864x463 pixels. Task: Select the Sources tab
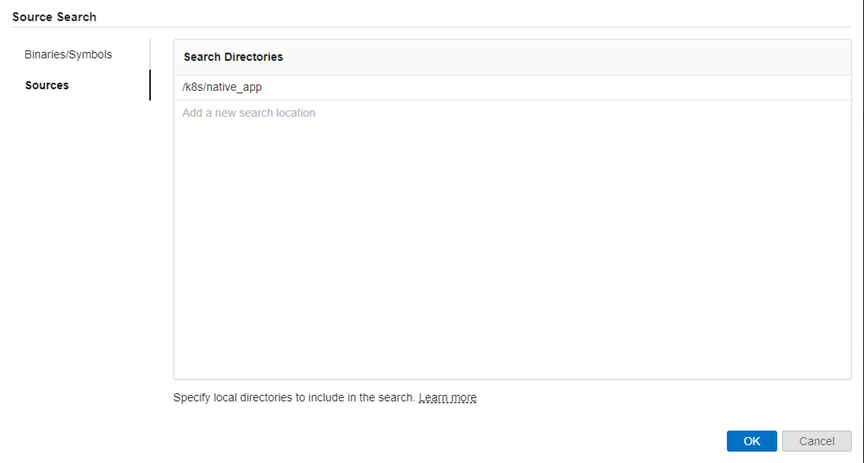tap(47, 85)
